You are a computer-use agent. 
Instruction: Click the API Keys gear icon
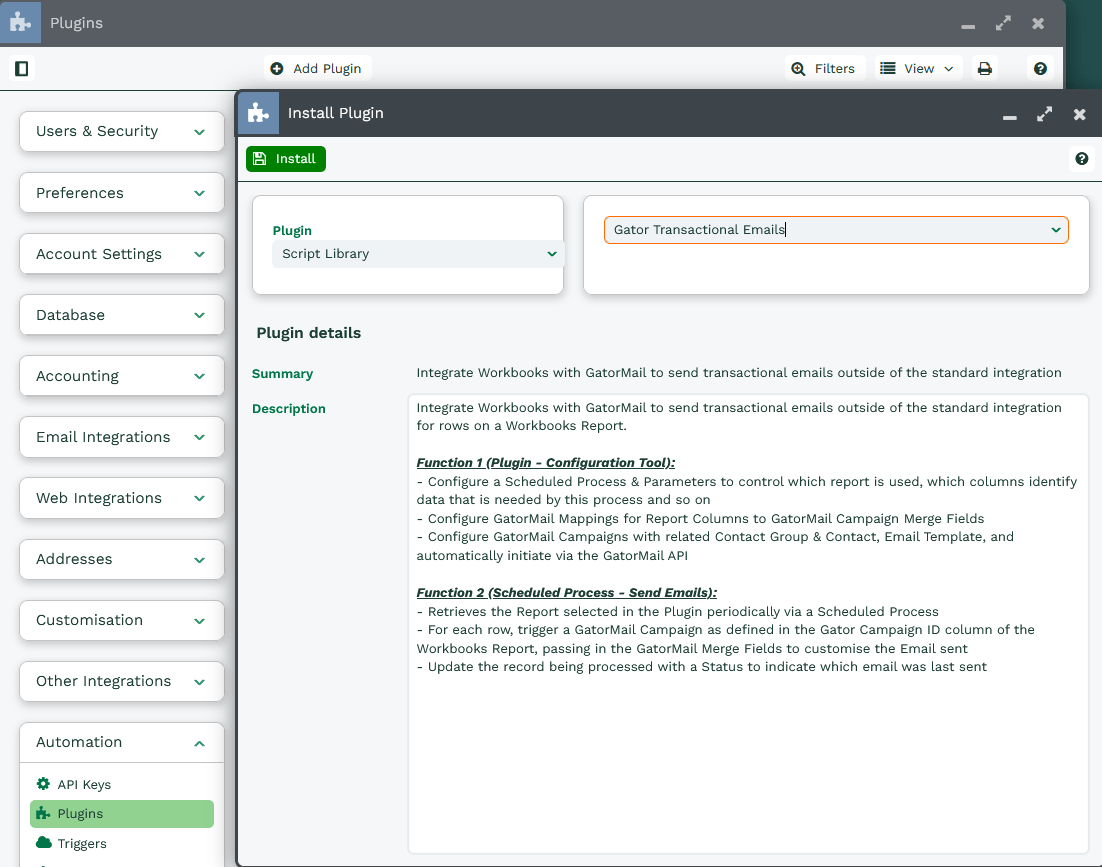(44, 783)
